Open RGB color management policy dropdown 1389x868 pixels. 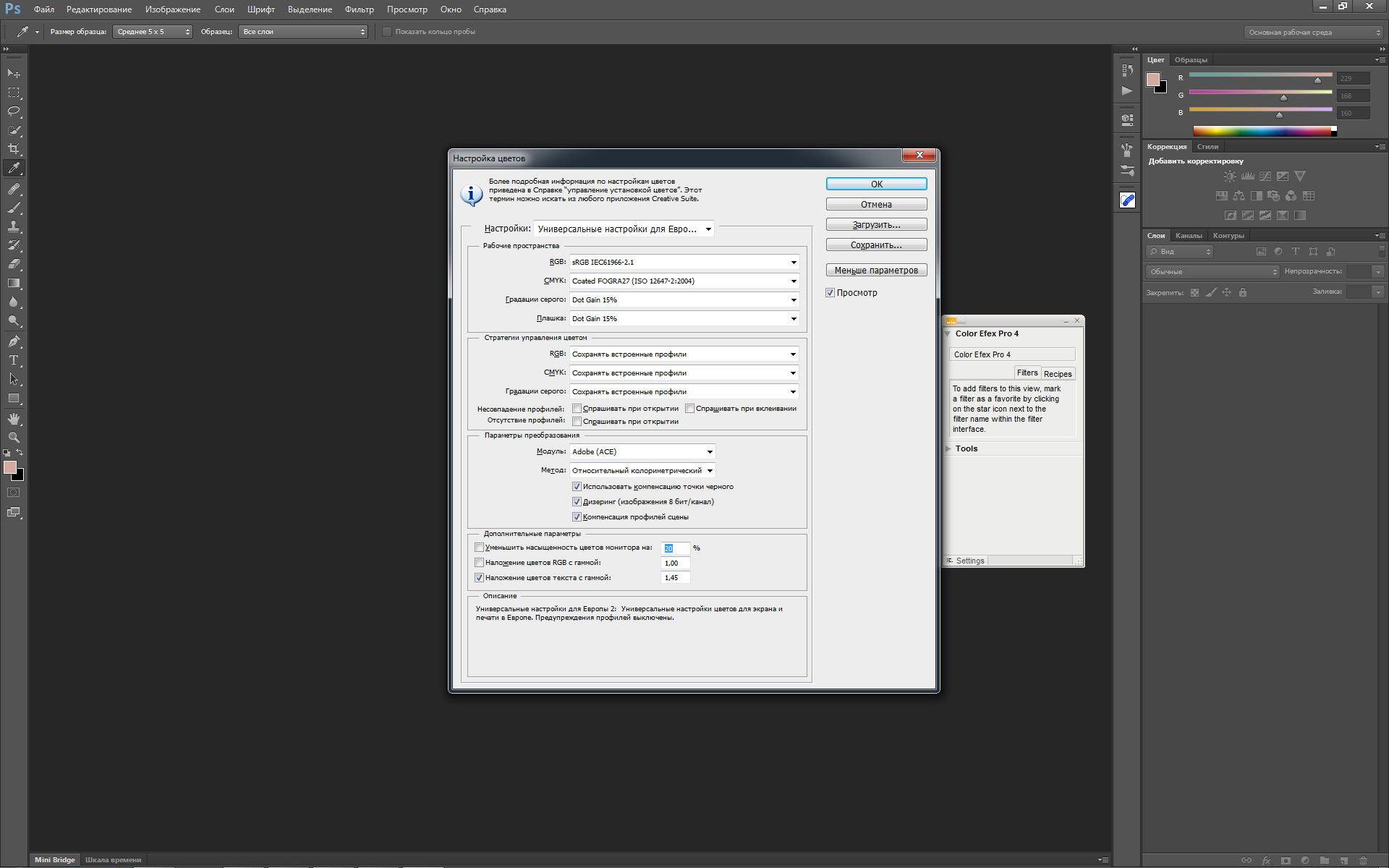pos(684,354)
